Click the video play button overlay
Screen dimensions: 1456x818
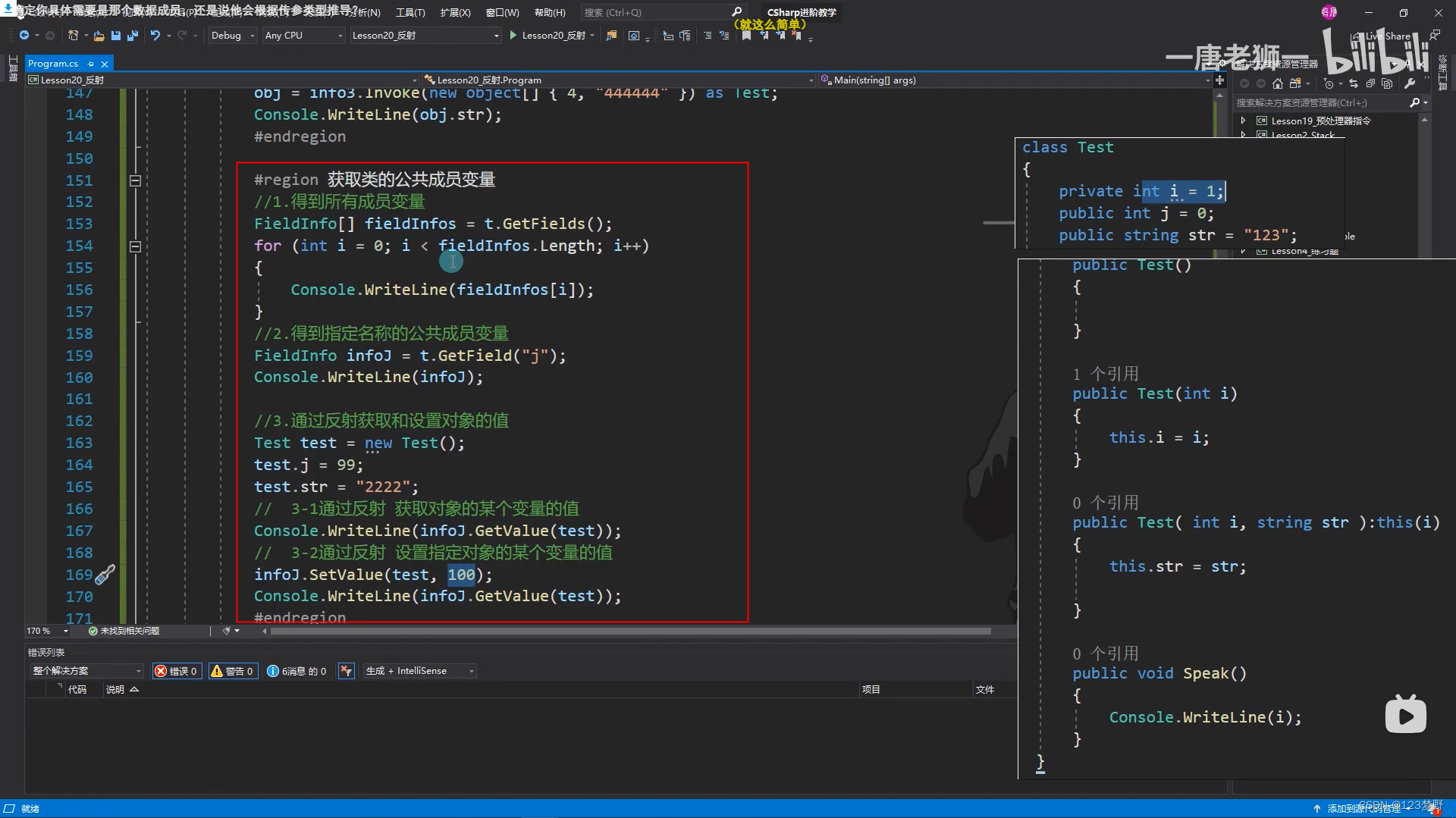[1405, 715]
